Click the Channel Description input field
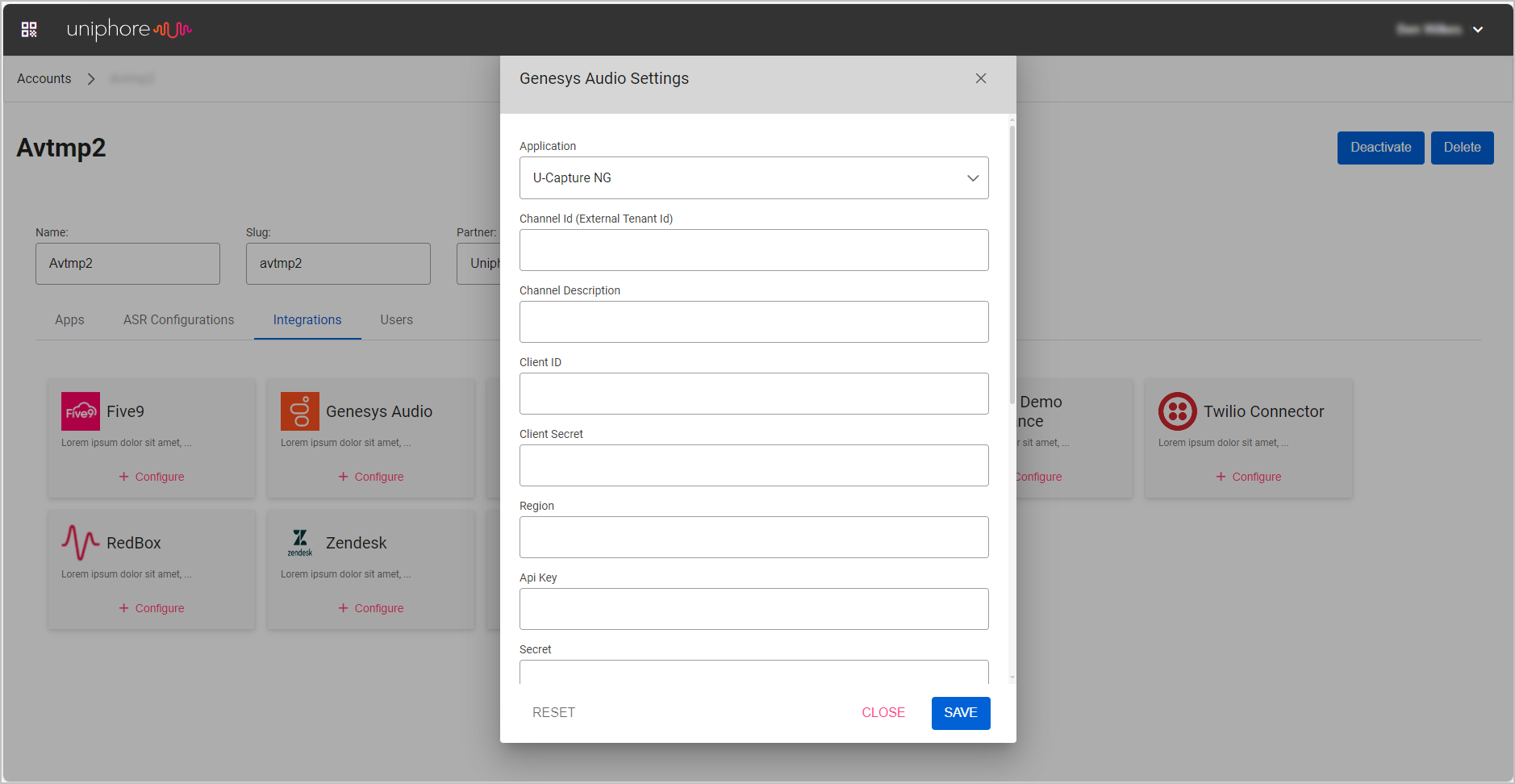This screenshot has height=784, width=1515. click(x=754, y=322)
